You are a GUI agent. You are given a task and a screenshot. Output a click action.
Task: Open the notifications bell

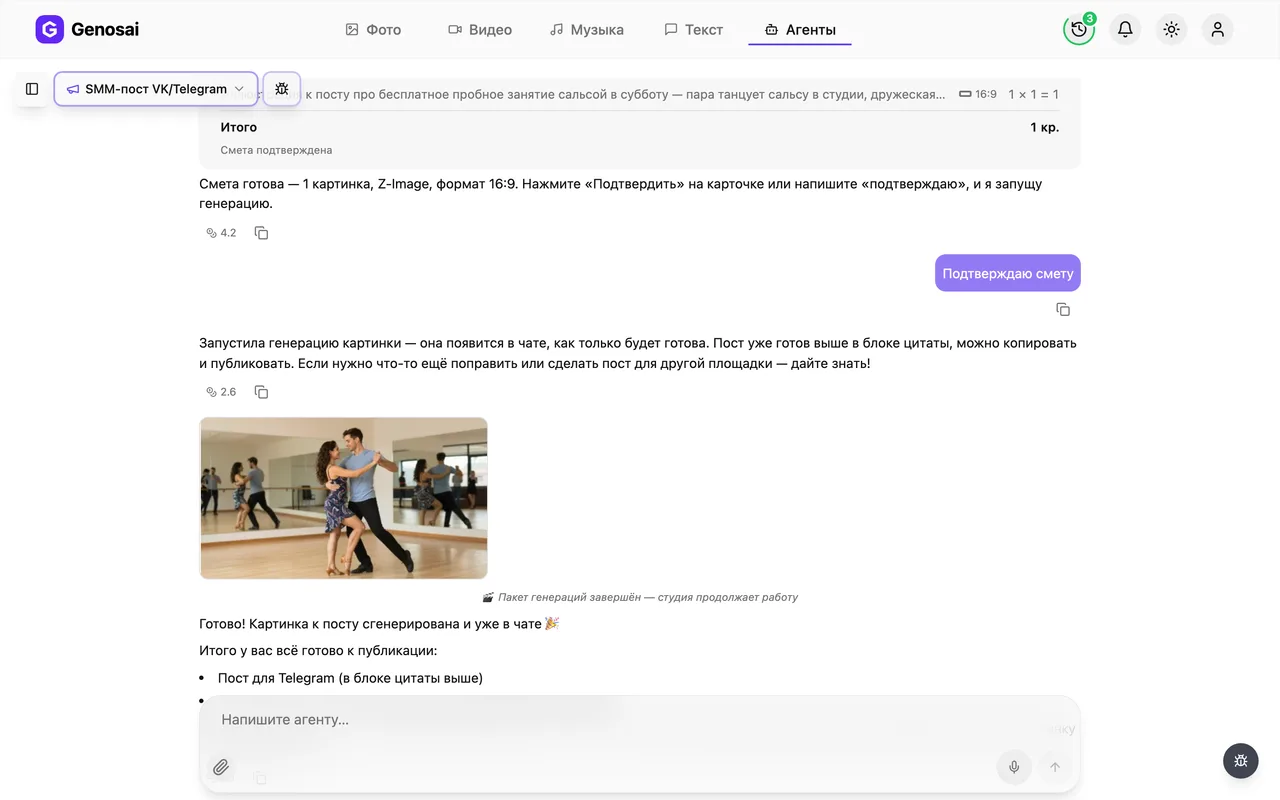(x=1125, y=30)
